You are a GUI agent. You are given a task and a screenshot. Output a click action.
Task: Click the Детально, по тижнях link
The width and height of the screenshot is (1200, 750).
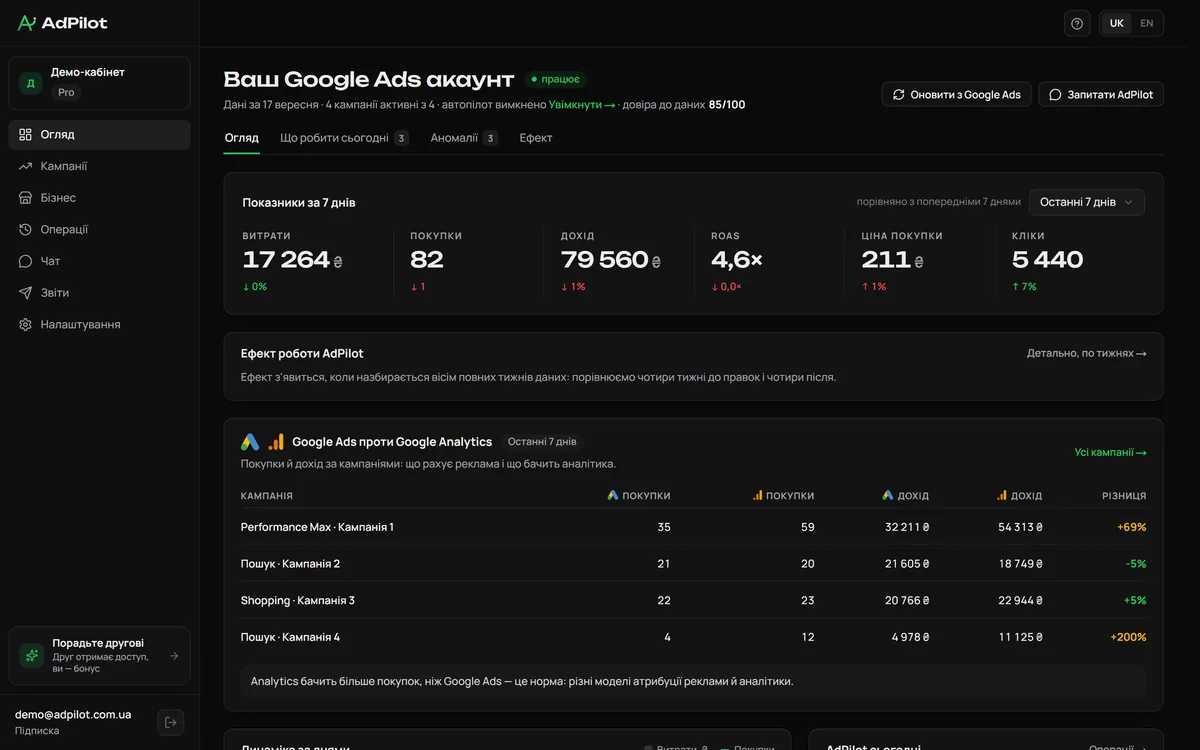coord(1087,353)
